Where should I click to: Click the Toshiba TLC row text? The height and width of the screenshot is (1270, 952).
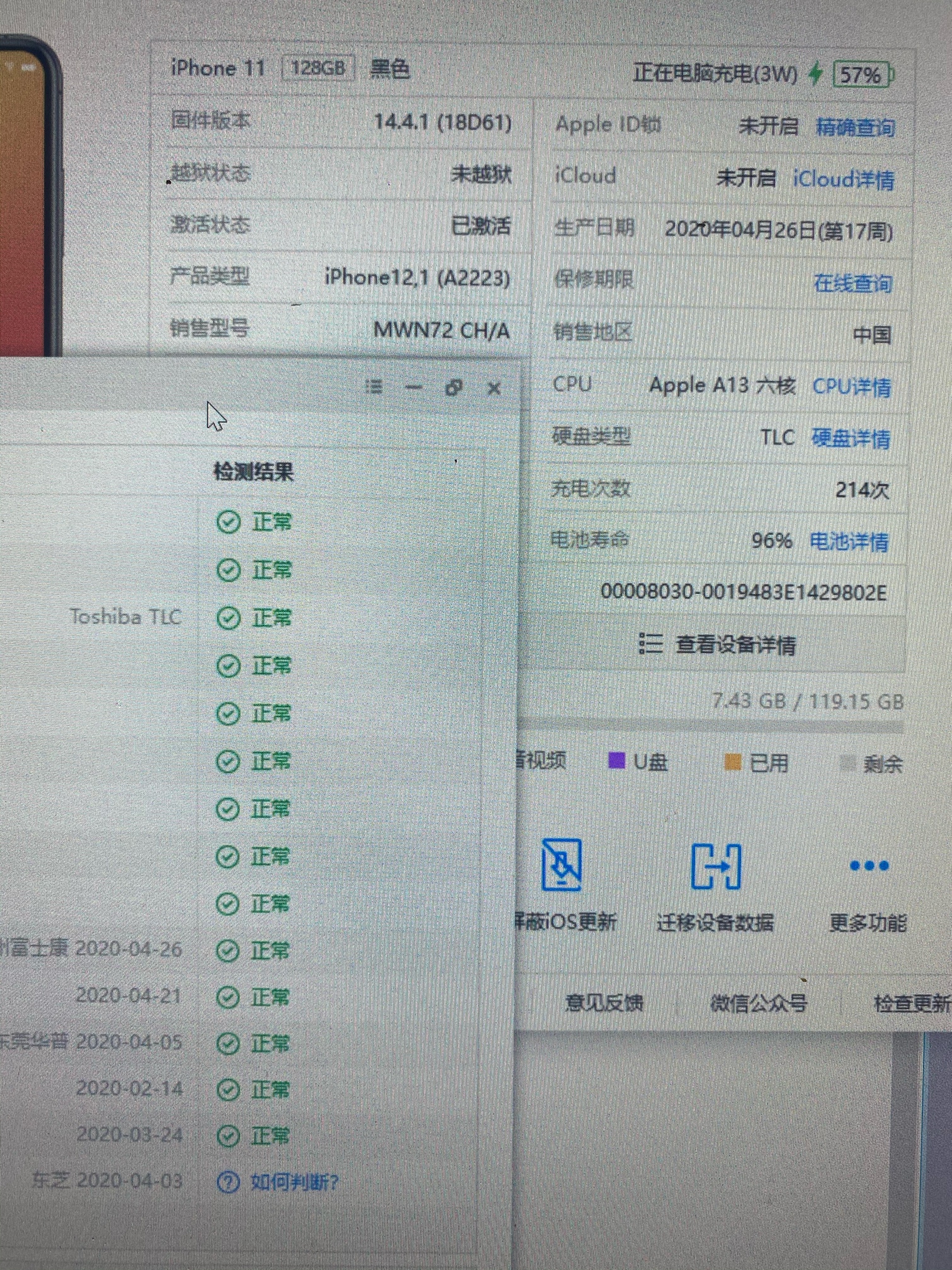pyautogui.click(x=125, y=617)
